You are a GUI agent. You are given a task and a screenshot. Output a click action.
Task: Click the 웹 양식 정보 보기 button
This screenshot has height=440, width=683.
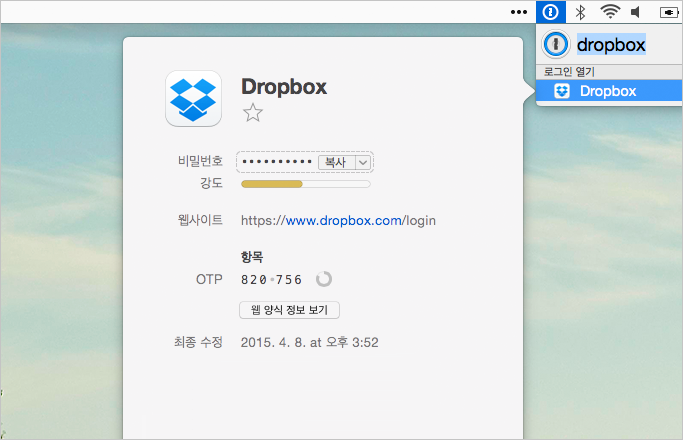click(289, 310)
